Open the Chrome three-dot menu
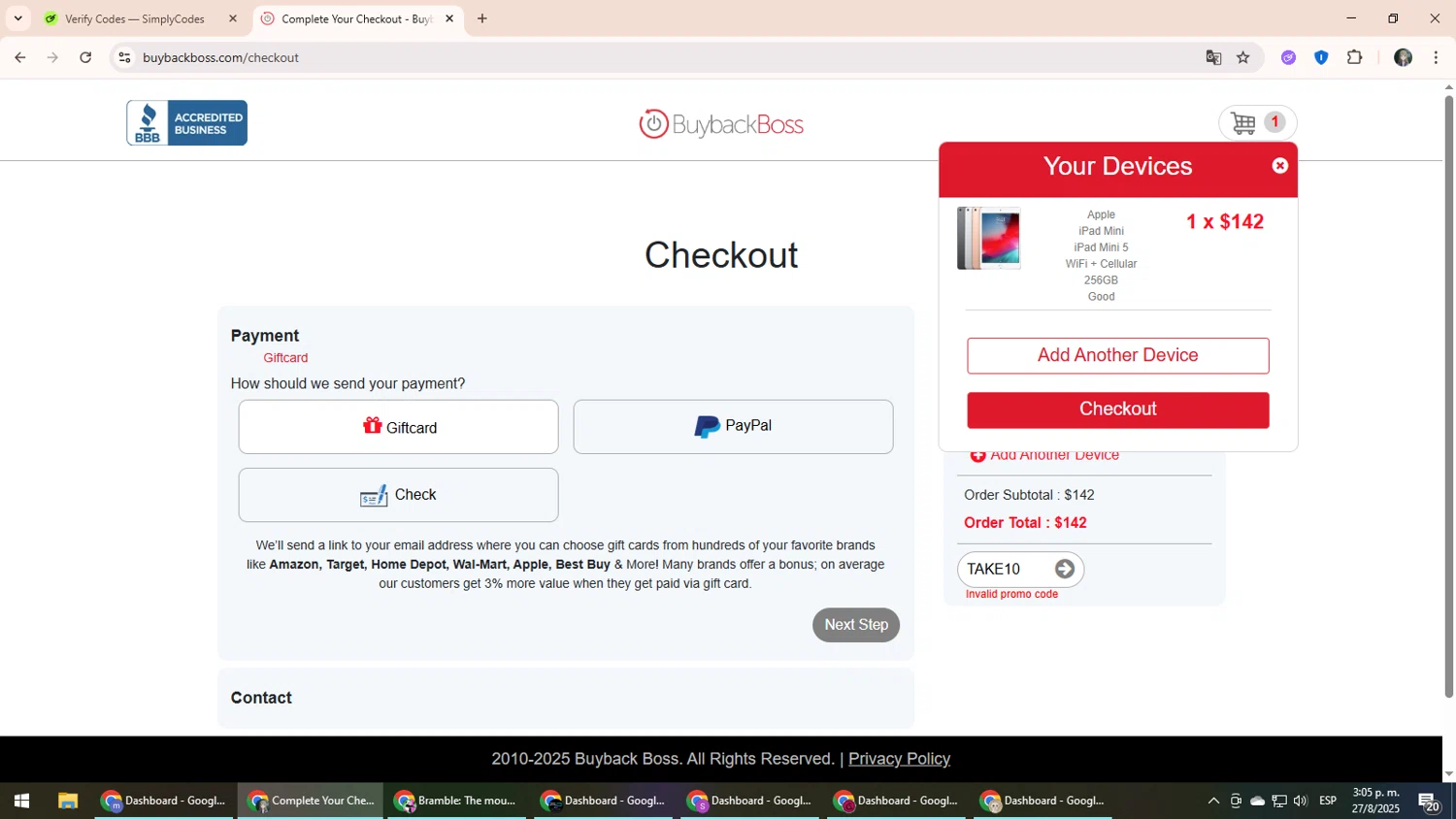This screenshot has height=819, width=1456. pos(1436,57)
